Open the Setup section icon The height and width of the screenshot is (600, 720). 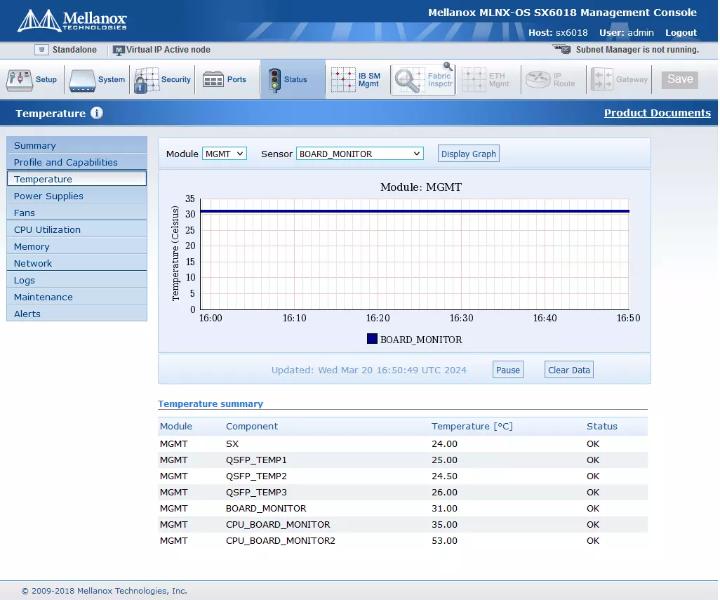coord(19,80)
